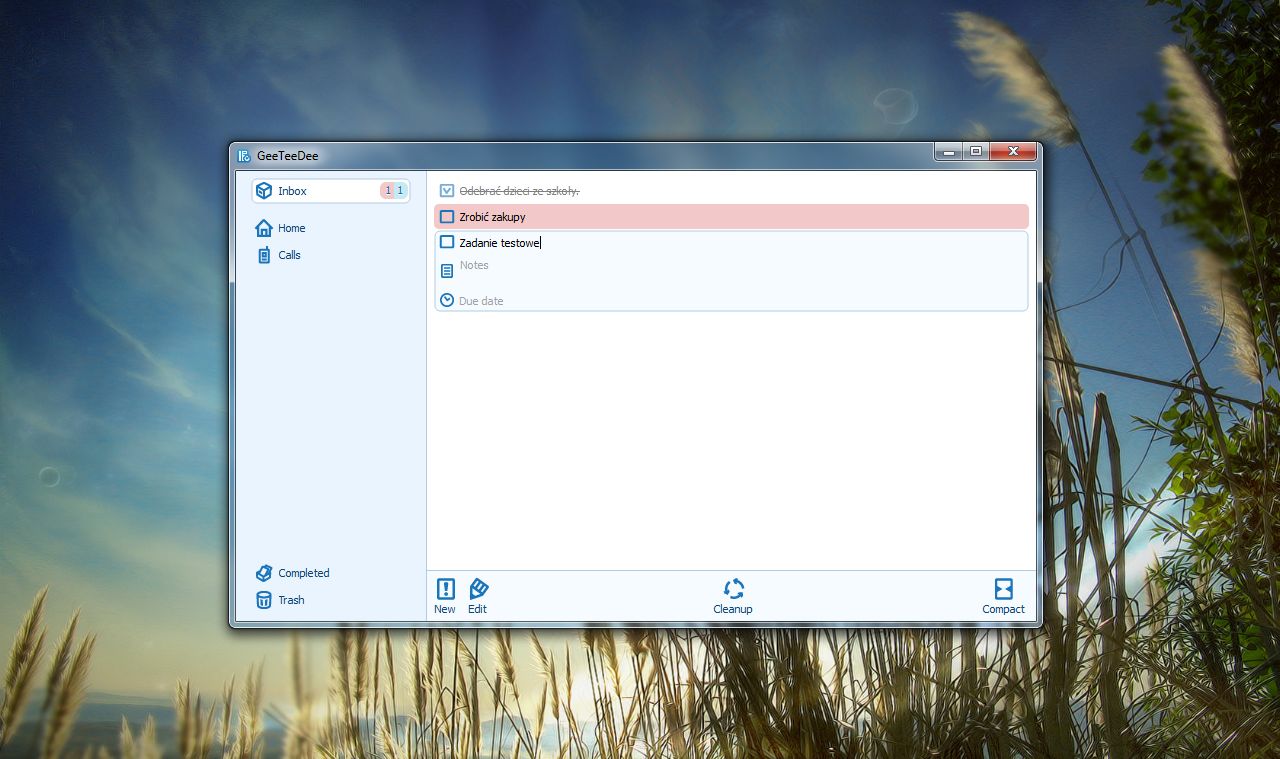This screenshot has width=1280, height=759.
Task: Select the Calls context
Action: point(278,255)
